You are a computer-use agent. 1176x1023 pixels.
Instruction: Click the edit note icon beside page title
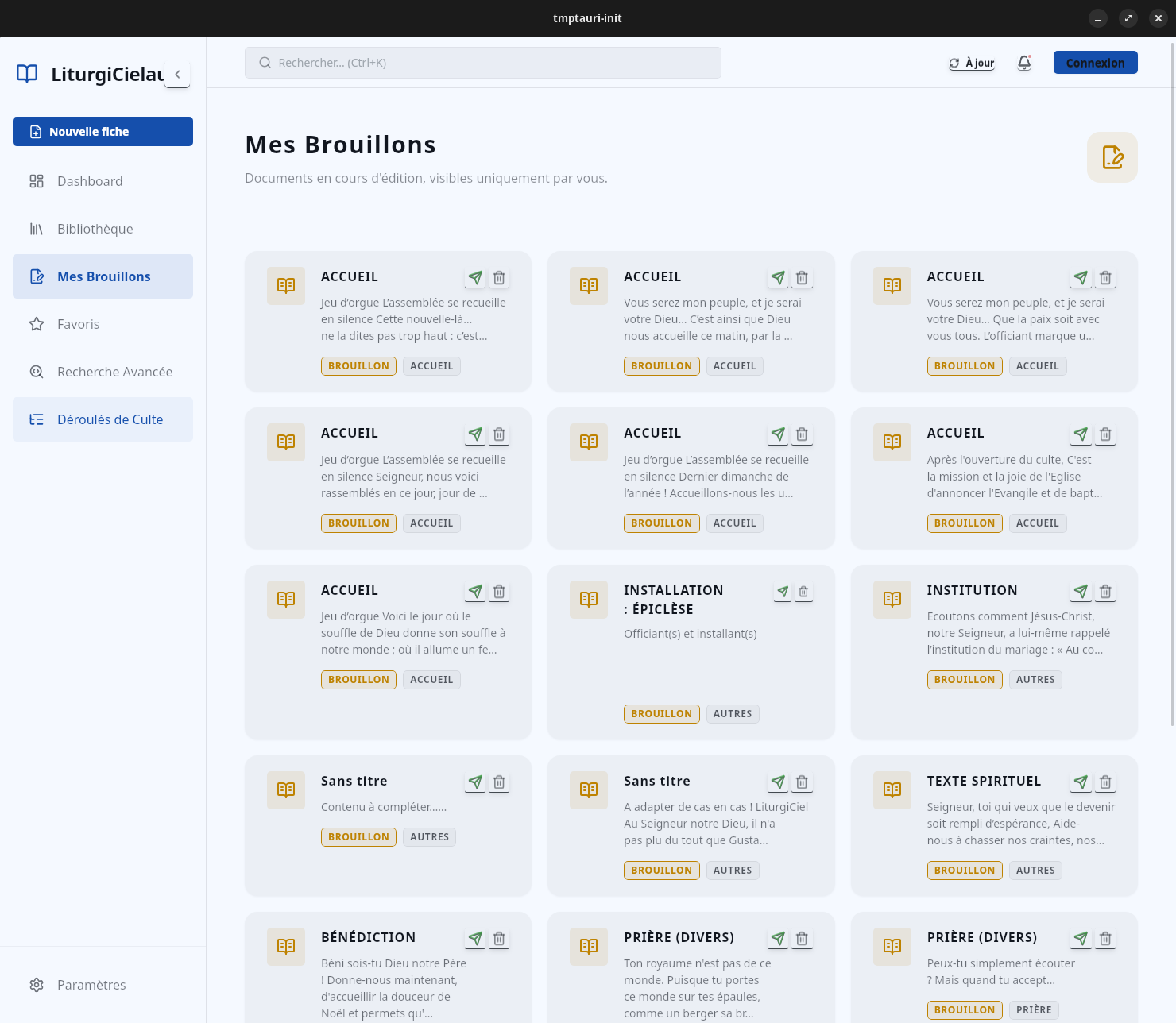coord(1112,157)
